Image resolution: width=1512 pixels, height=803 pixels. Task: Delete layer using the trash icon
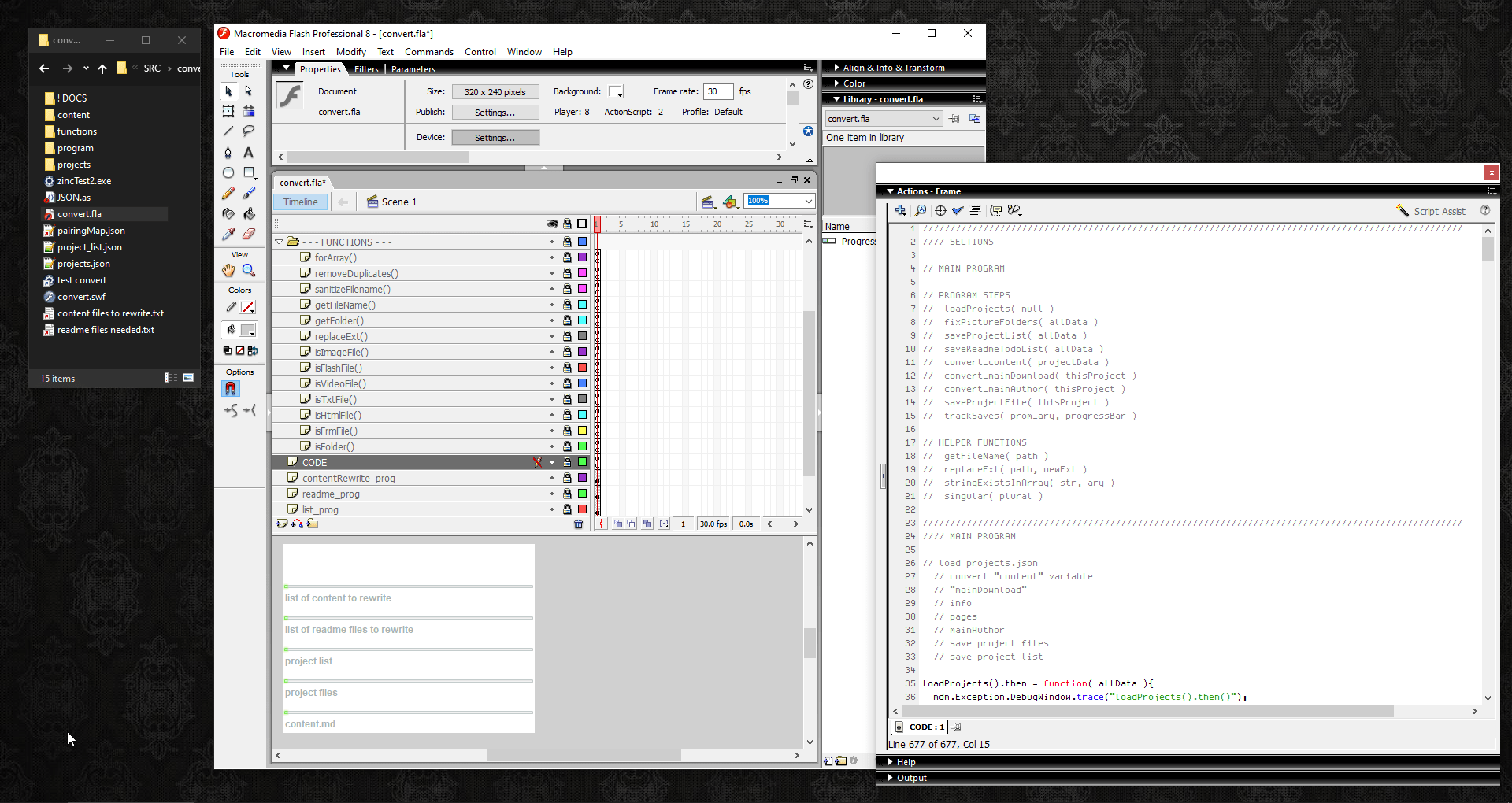[579, 524]
